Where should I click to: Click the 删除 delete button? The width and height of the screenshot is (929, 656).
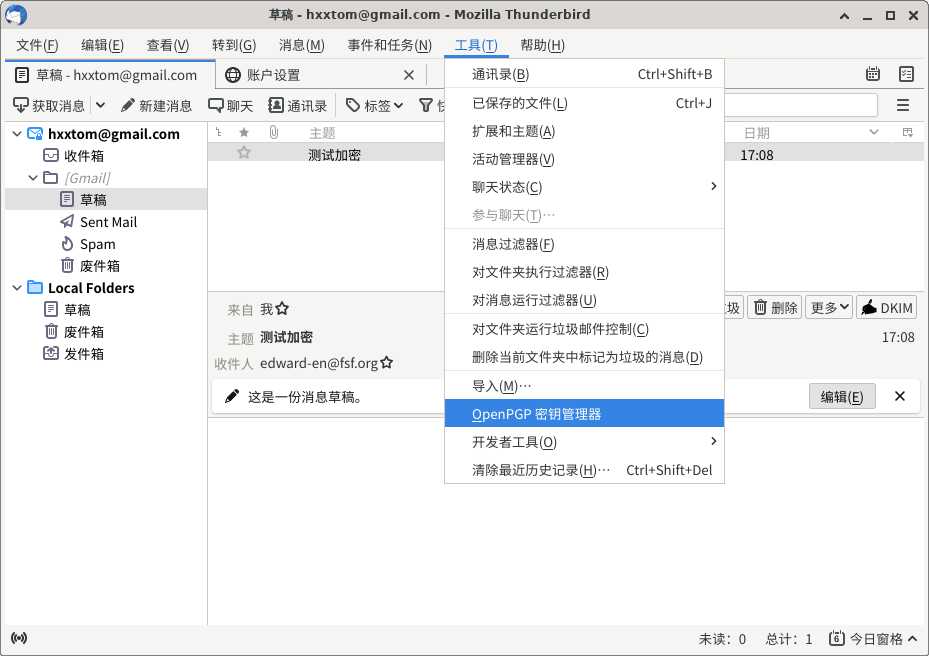click(x=775, y=308)
